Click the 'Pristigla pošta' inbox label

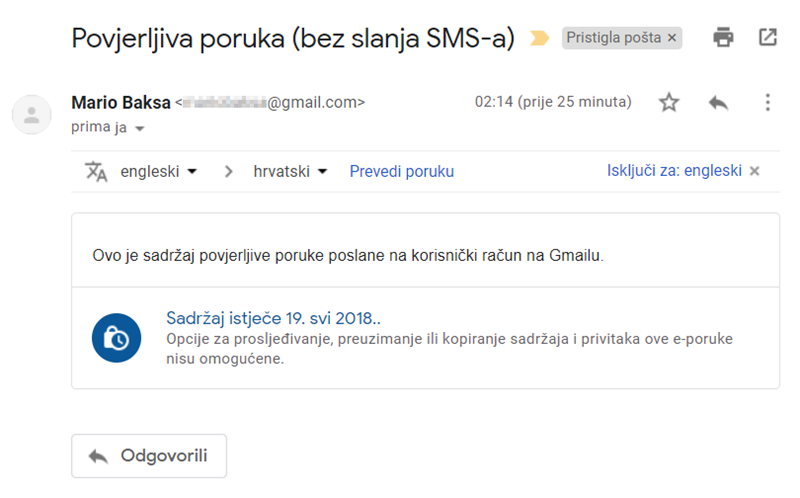click(x=614, y=38)
